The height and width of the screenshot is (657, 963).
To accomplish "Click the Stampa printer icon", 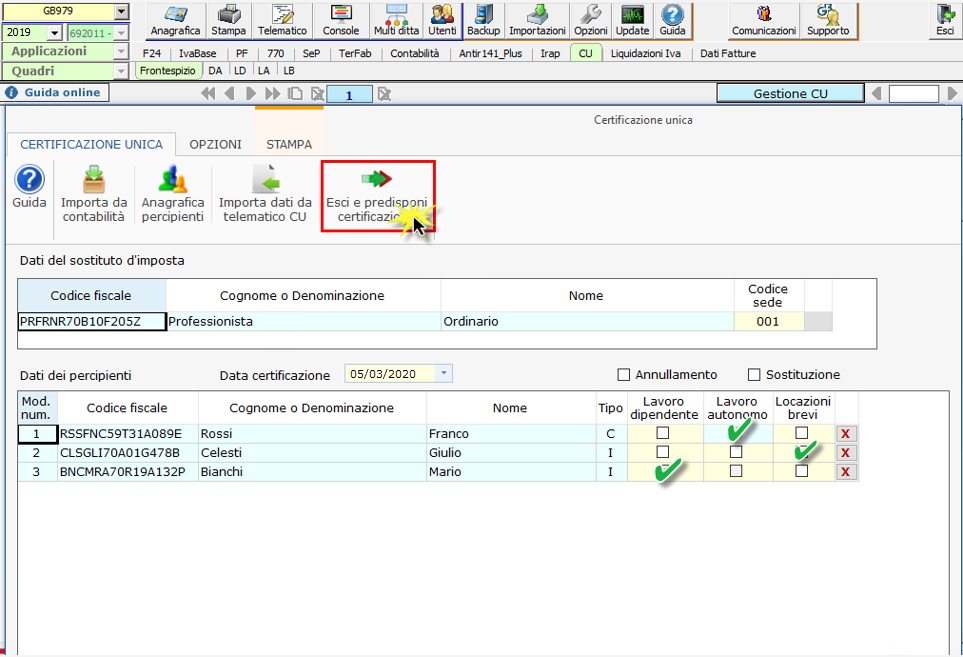I will 228,20.
